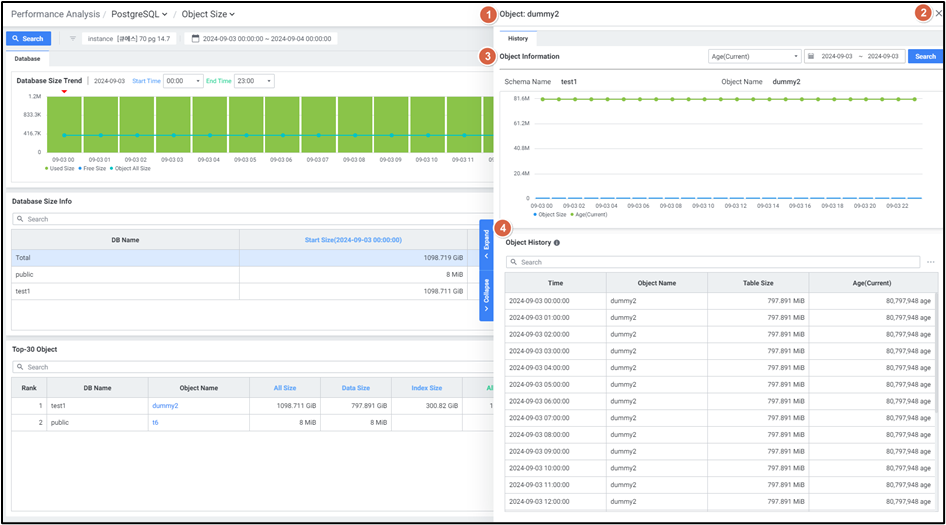The height and width of the screenshot is (525, 946).
Task: Click the Object History search field
Action: 712,262
